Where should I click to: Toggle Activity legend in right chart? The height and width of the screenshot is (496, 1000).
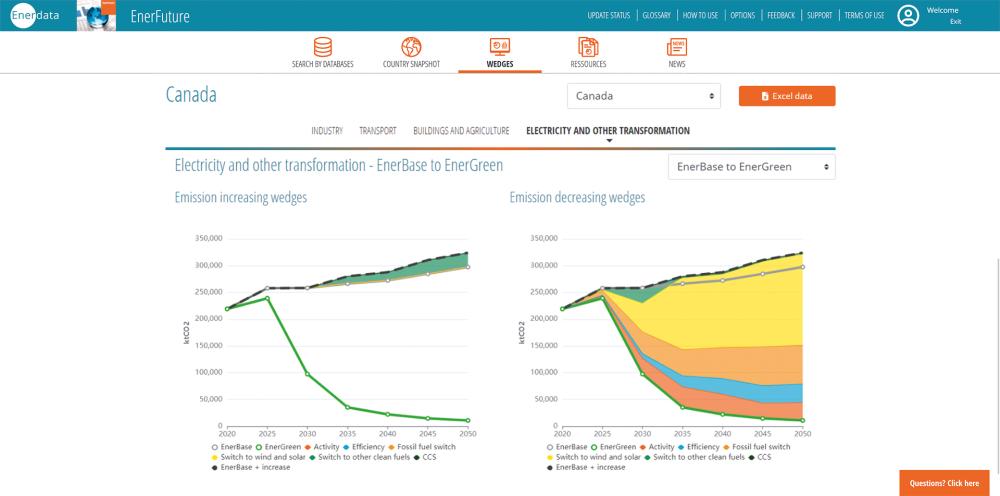click(656, 447)
